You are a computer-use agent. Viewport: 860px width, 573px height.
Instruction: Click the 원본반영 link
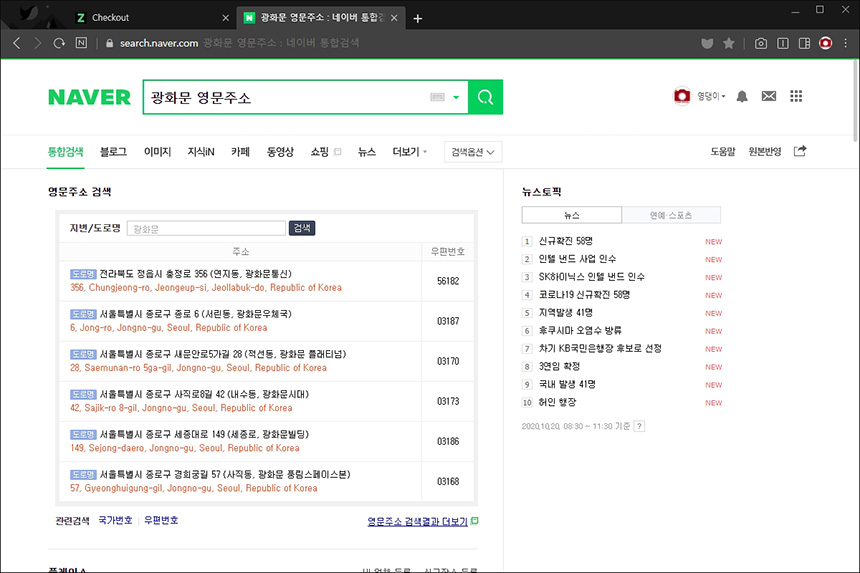coord(765,152)
